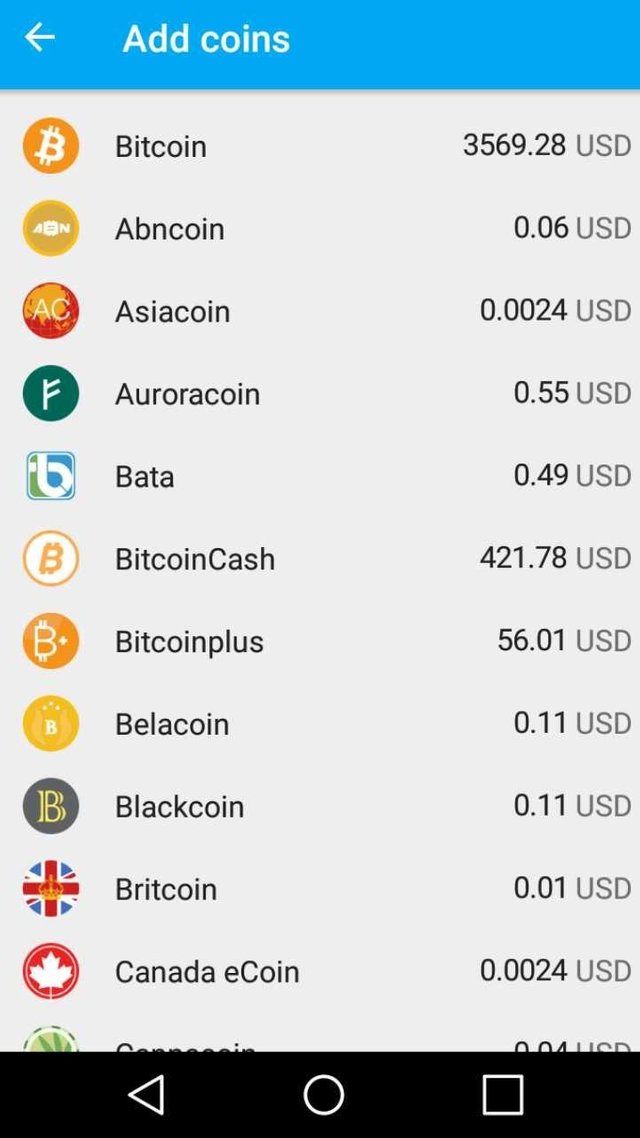This screenshot has width=640, height=1138.
Task: Tap the yellow Abncoin logo icon
Action: click(x=51, y=228)
